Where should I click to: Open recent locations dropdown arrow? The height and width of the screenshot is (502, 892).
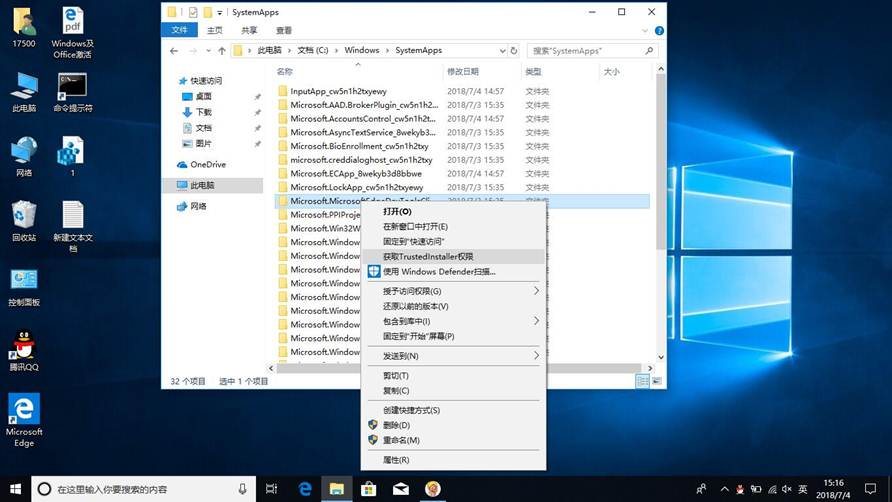pos(208,51)
